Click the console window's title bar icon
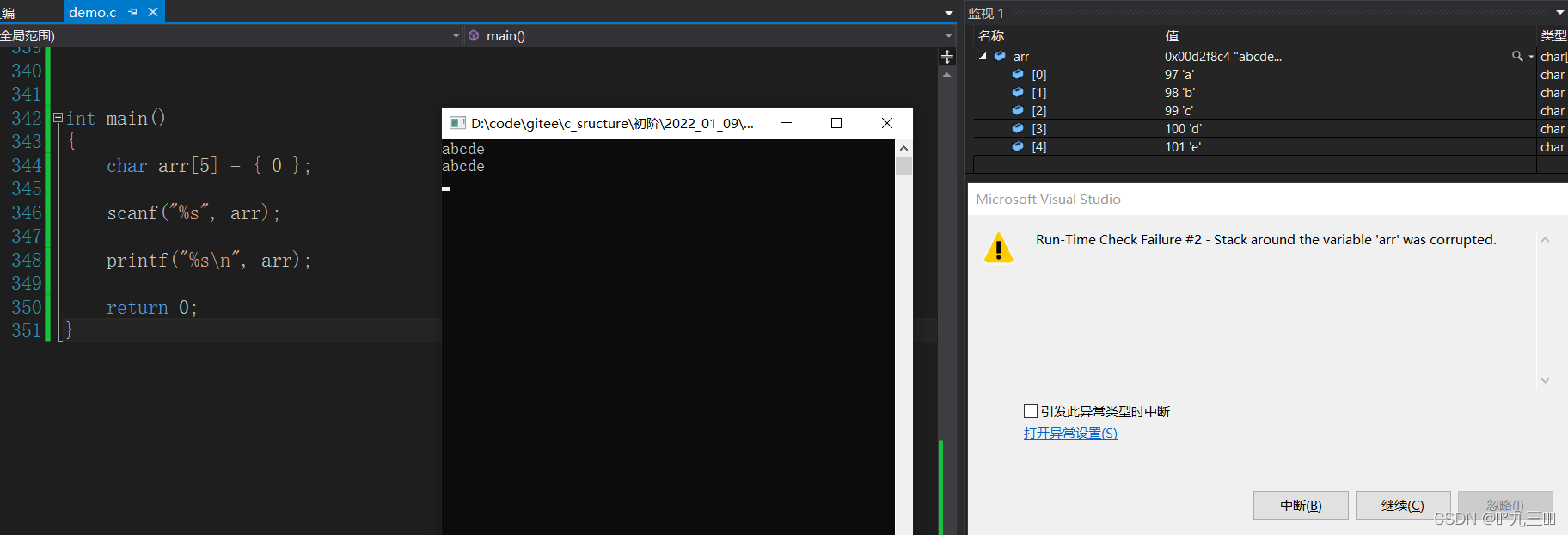Viewport: 1568px width, 535px height. tap(457, 123)
